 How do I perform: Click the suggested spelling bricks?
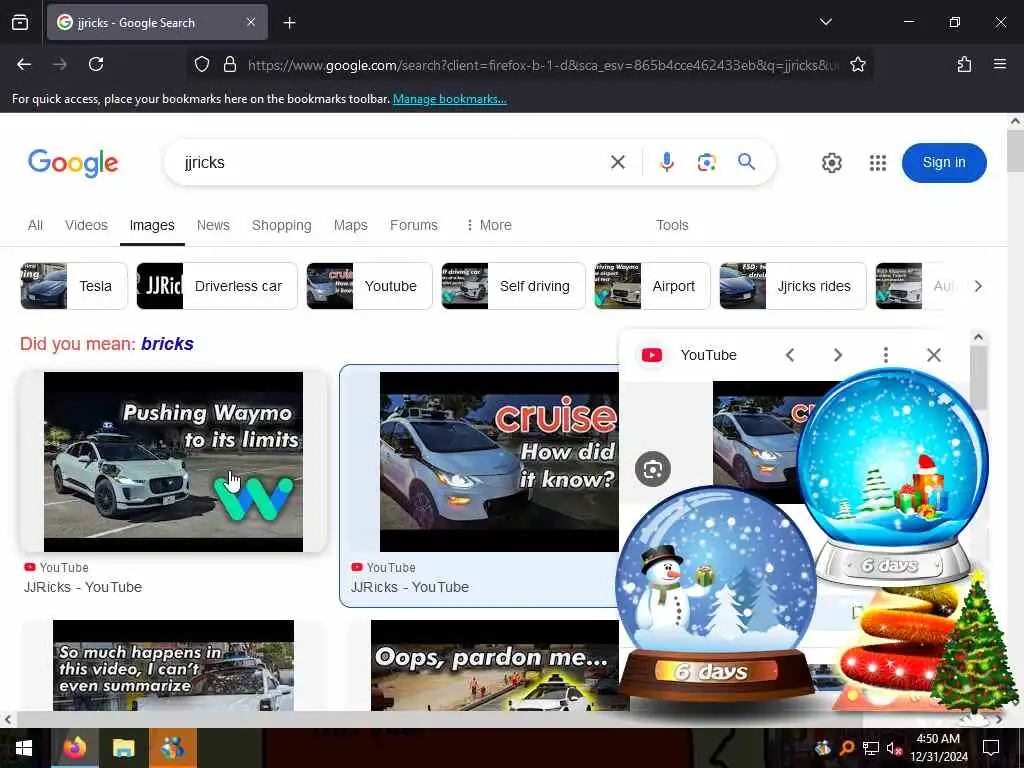167,344
